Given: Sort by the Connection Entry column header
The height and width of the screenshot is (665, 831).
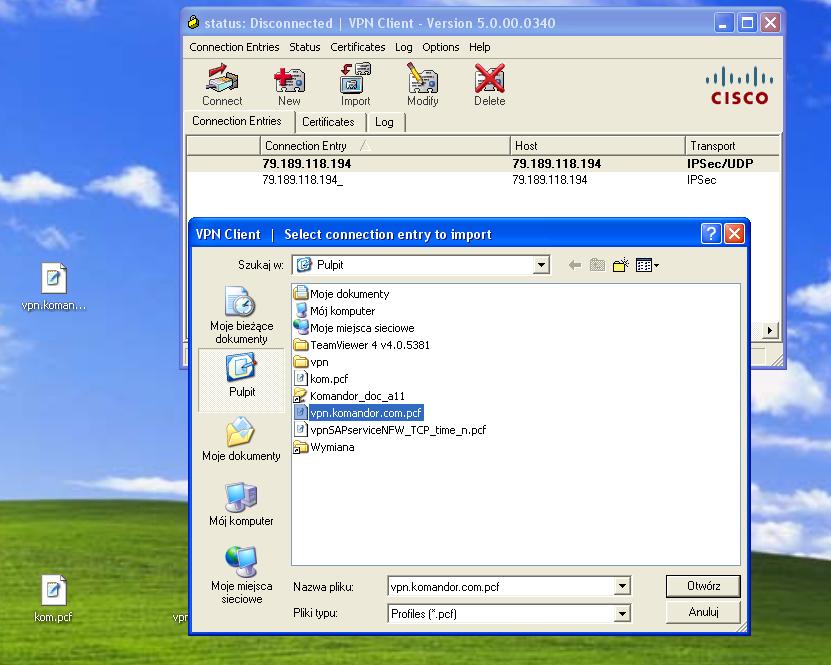Looking at the screenshot, I should (385, 145).
